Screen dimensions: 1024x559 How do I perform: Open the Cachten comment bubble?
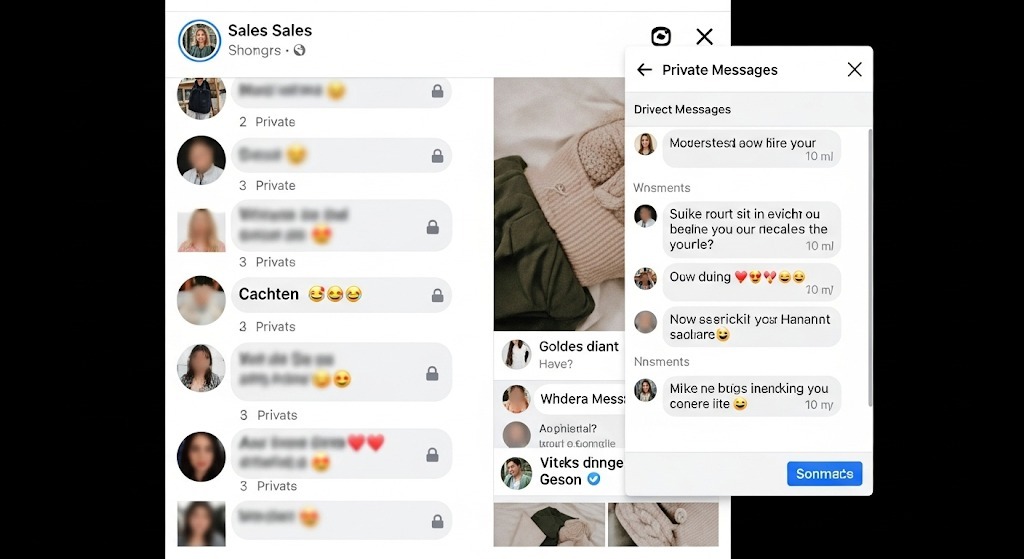coord(341,295)
